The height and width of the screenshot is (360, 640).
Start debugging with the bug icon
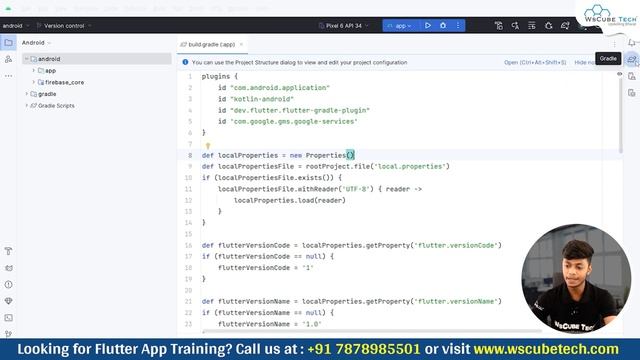click(x=443, y=25)
